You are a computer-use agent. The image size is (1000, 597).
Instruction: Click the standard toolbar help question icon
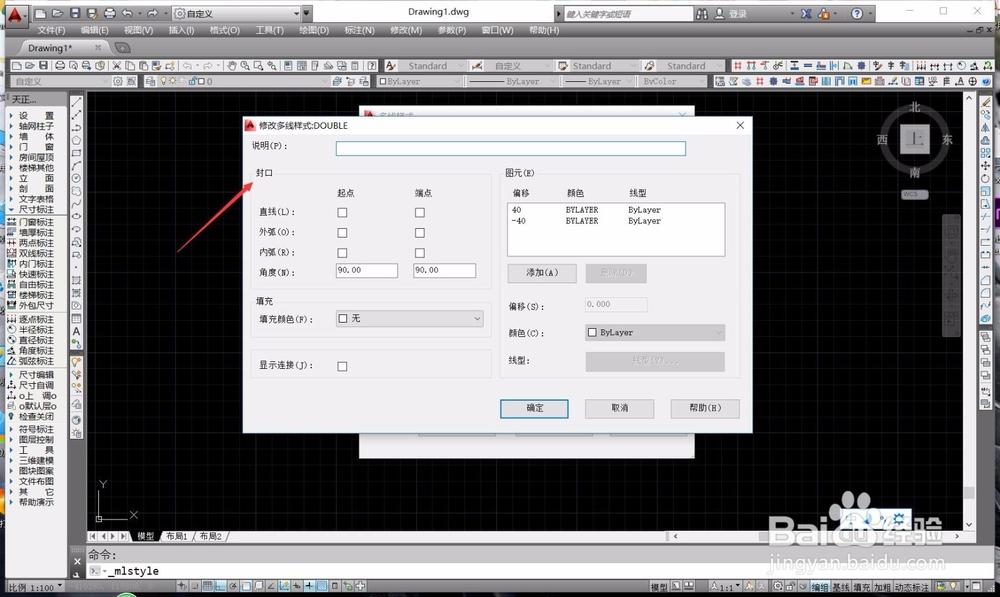372,66
